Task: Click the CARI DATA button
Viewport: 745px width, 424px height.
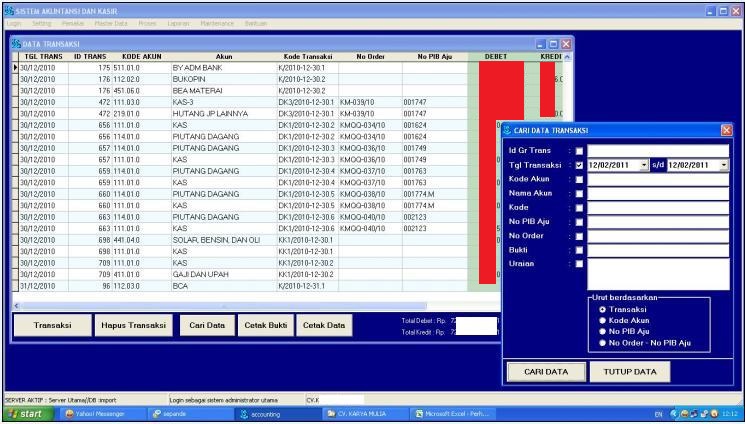Action: point(546,371)
